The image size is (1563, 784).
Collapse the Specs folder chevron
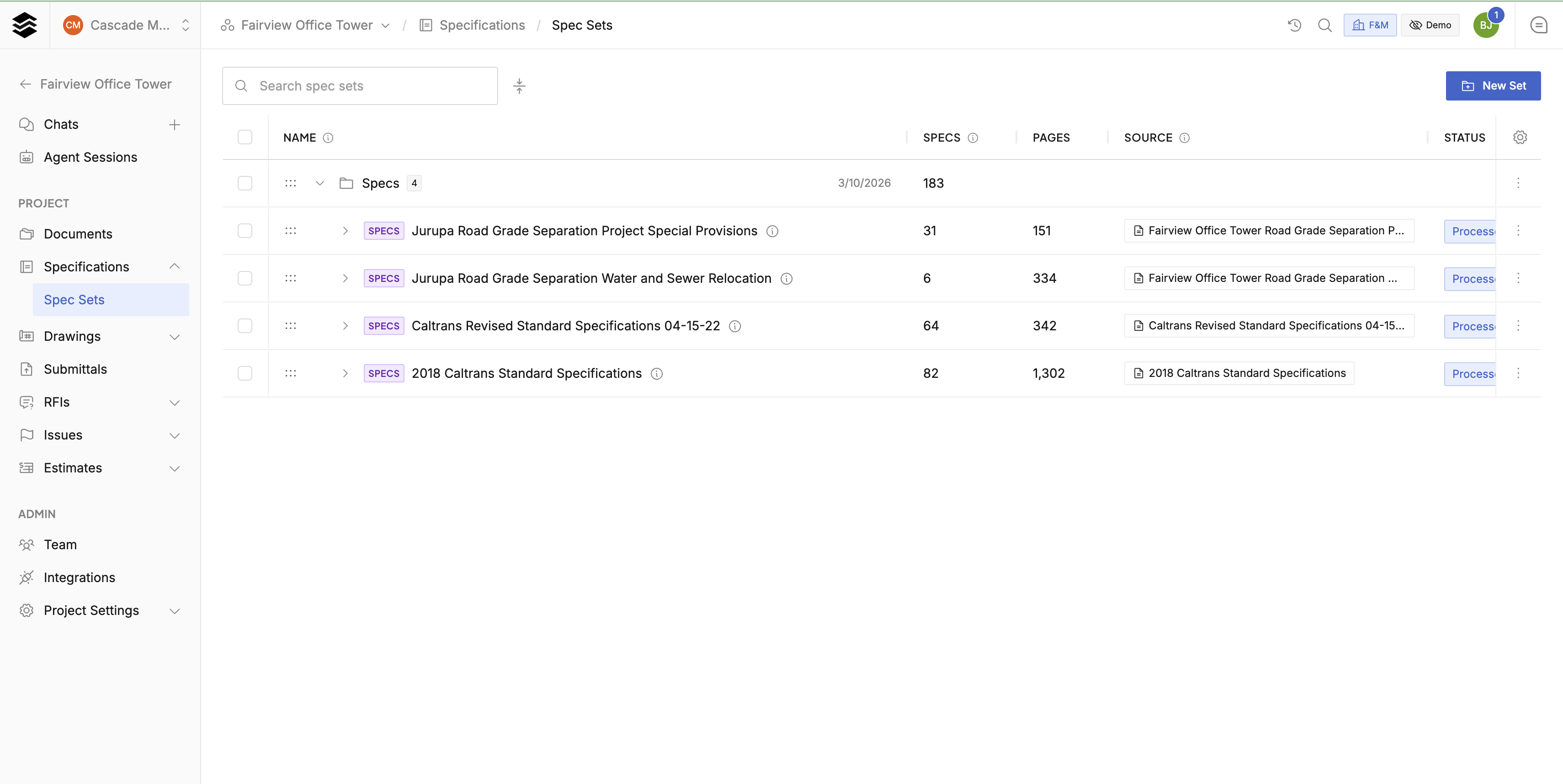pyautogui.click(x=320, y=183)
